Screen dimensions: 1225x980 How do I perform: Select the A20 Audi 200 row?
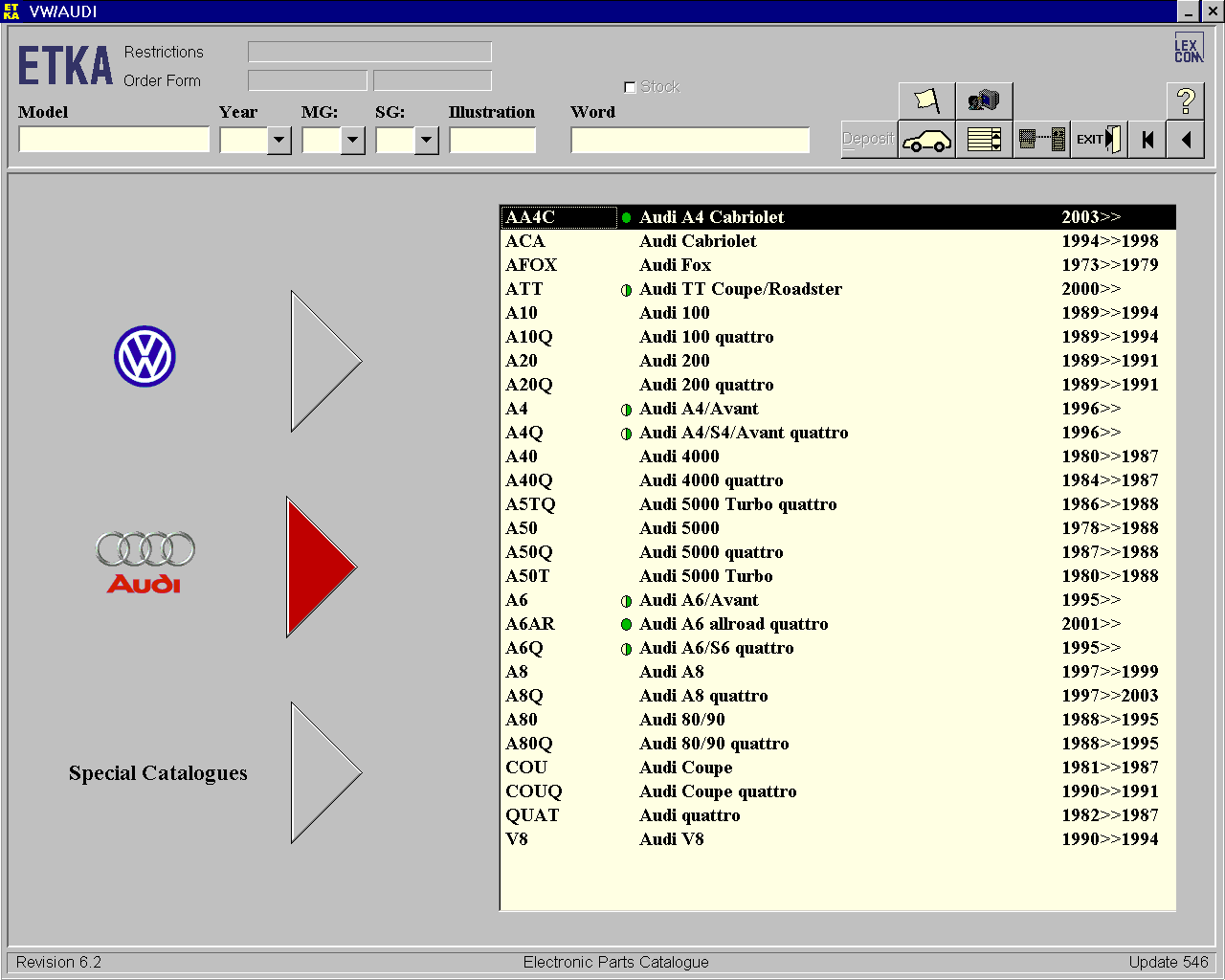(x=837, y=361)
